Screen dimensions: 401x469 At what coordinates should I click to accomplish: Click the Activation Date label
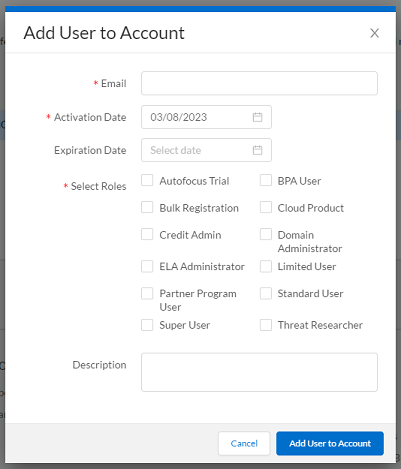coord(90,117)
